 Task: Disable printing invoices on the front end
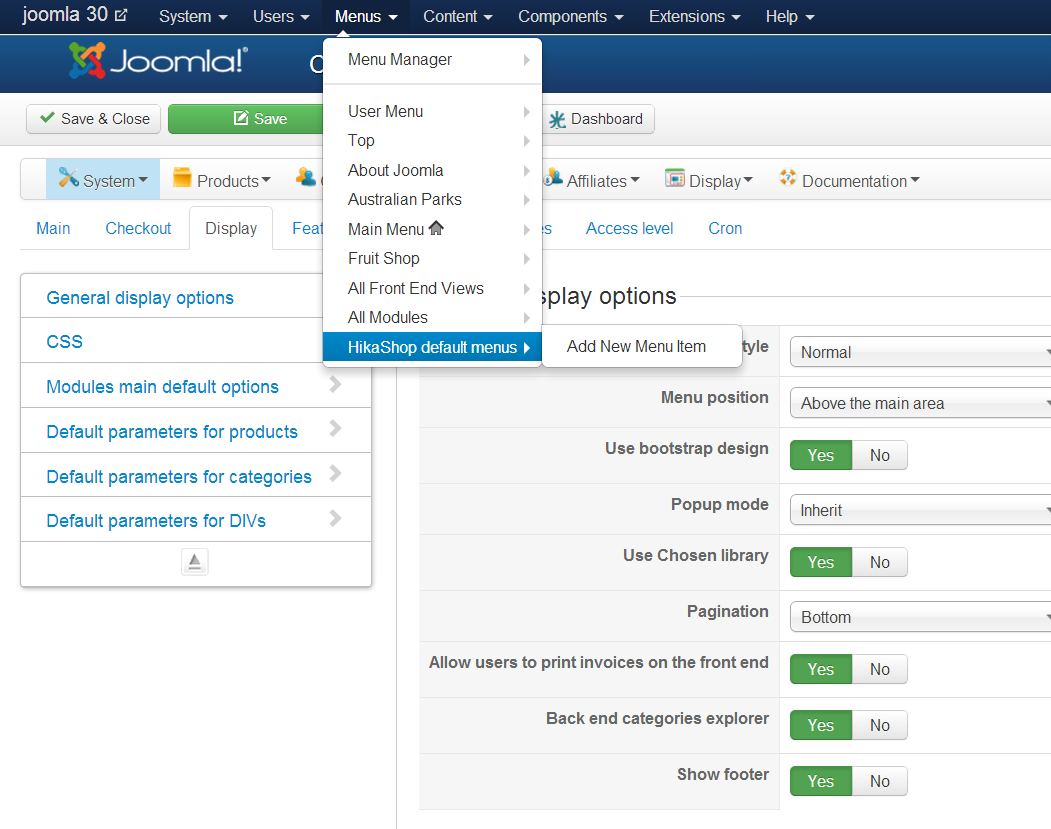[879, 669]
